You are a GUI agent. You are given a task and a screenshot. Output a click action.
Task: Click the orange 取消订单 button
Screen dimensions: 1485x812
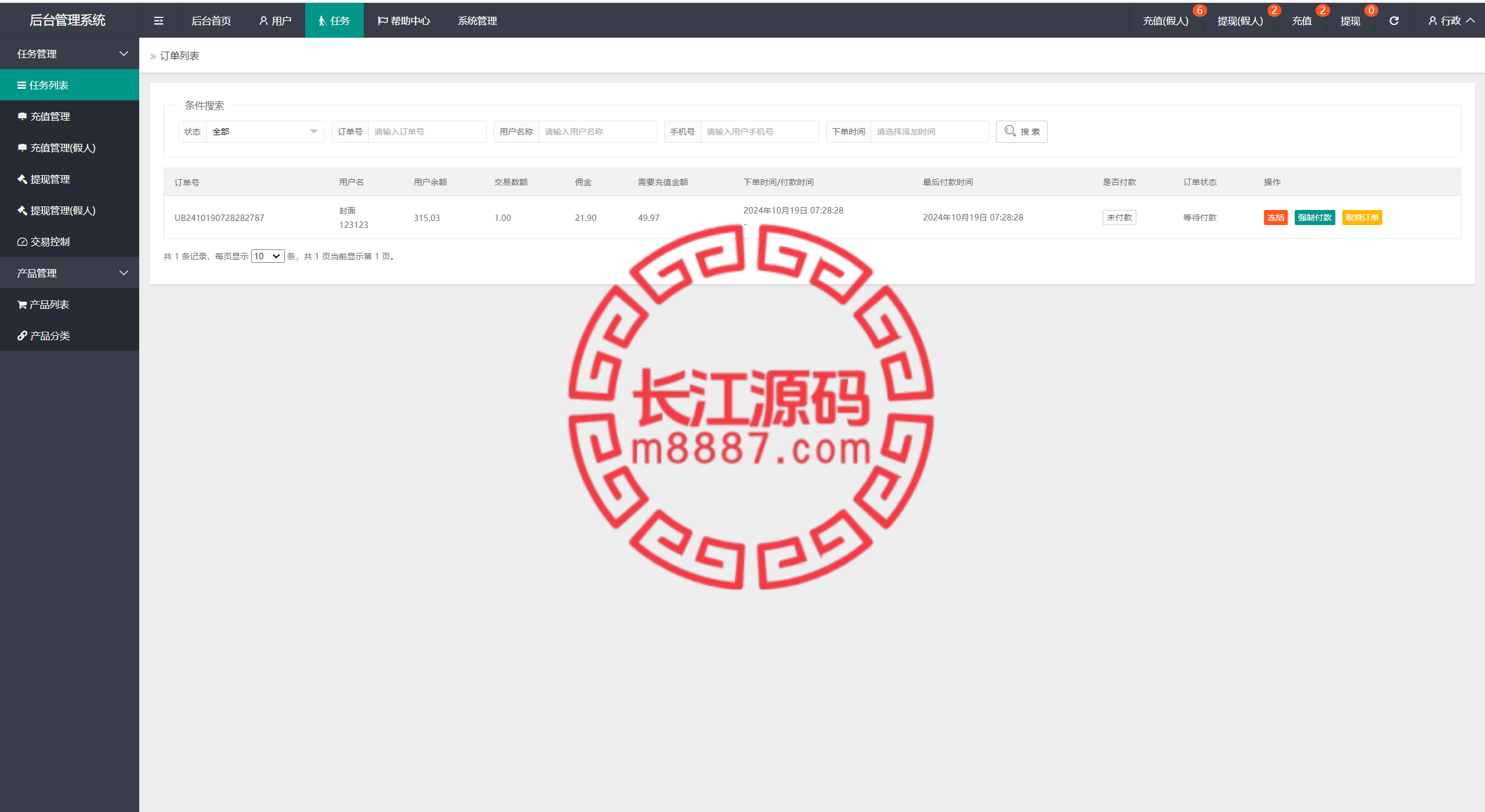(x=1362, y=217)
